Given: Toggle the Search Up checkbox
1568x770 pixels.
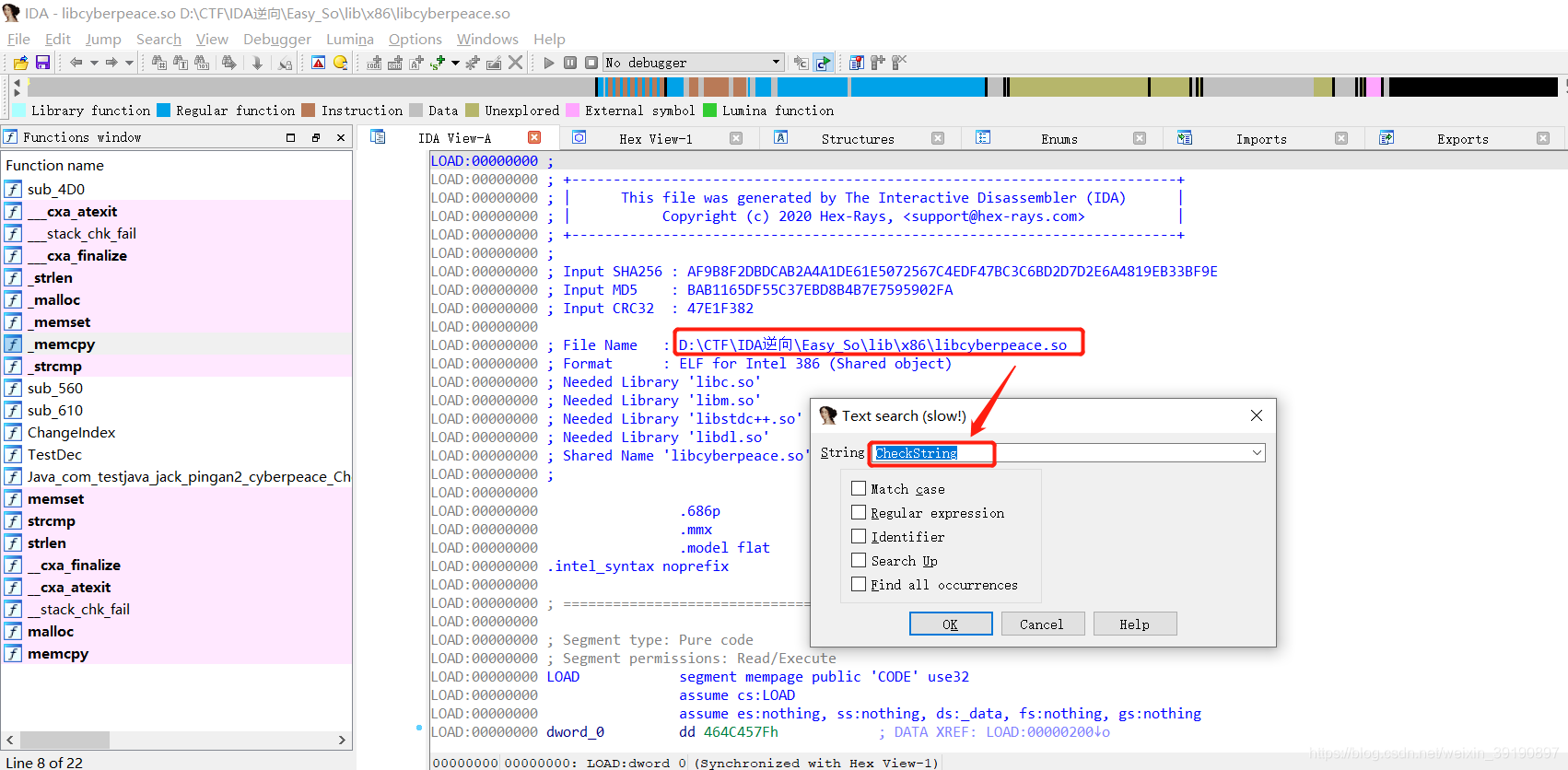Looking at the screenshot, I should pyautogui.click(x=859, y=560).
